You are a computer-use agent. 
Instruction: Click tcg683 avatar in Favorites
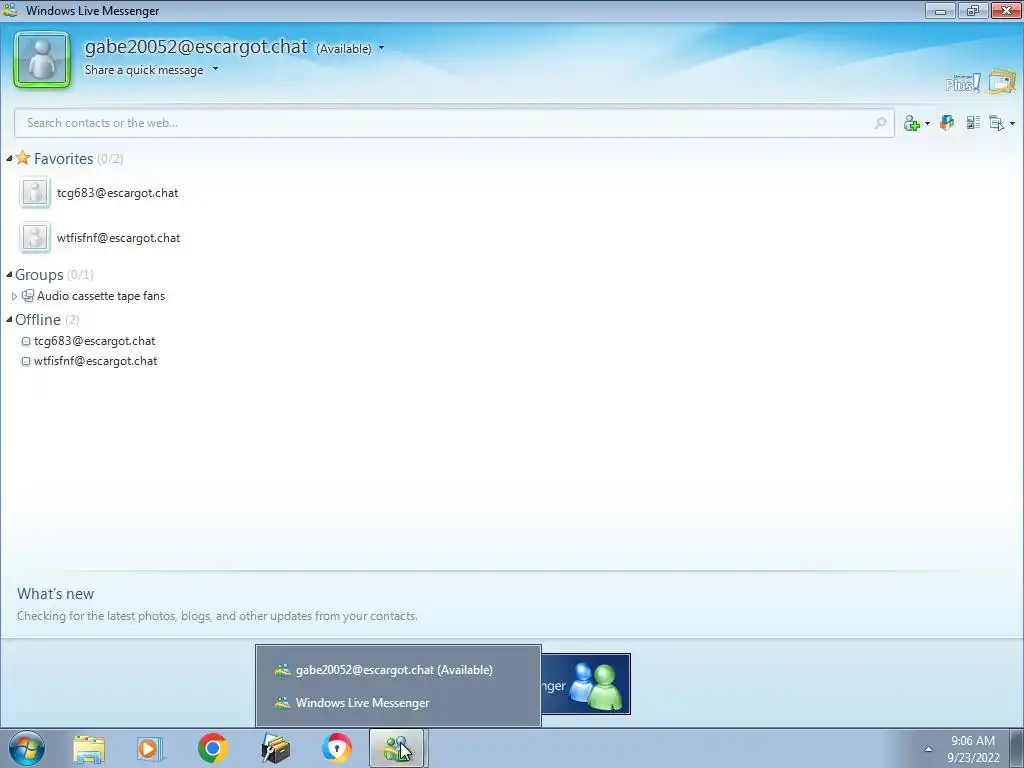click(35, 193)
